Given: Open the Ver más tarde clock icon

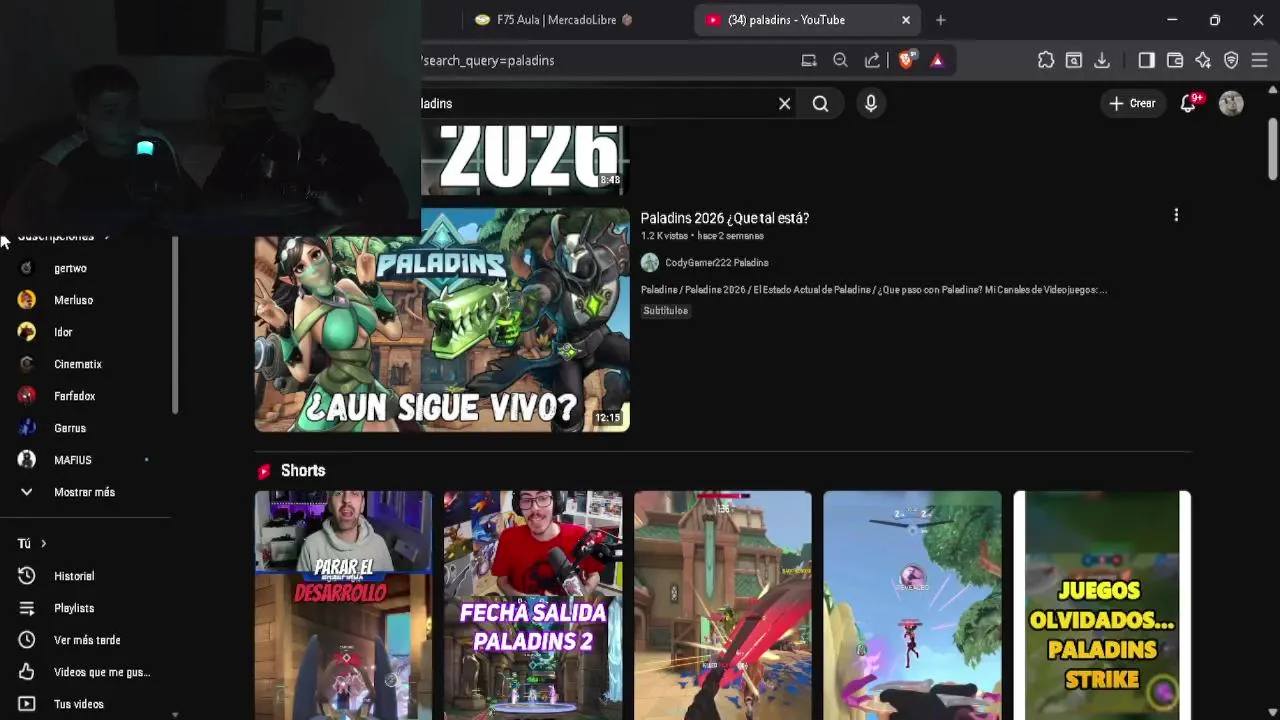Looking at the screenshot, I should [27, 640].
